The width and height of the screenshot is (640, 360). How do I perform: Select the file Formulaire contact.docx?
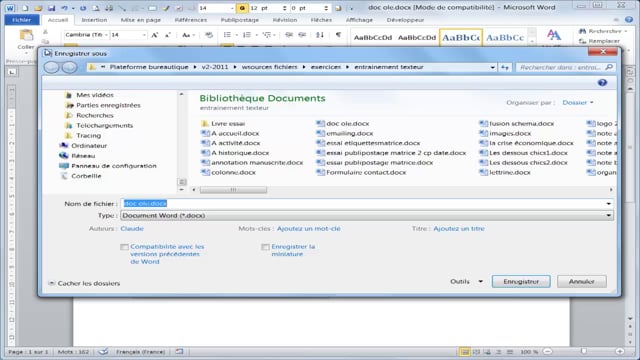coord(362,173)
